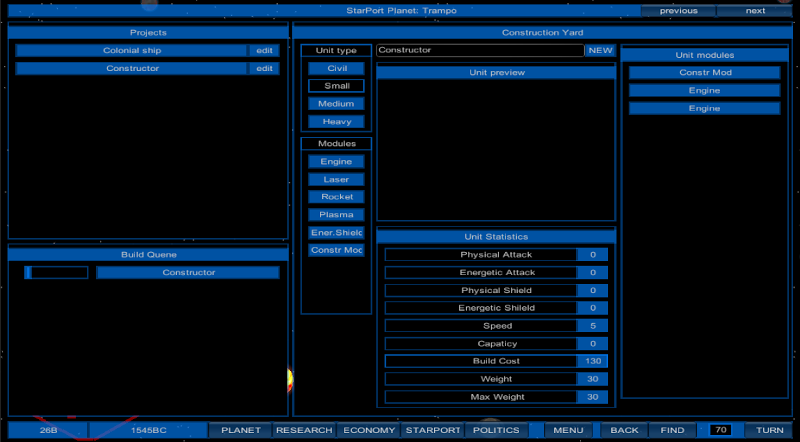Add an Ener.Shield module
800x442 pixels.
(336, 233)
